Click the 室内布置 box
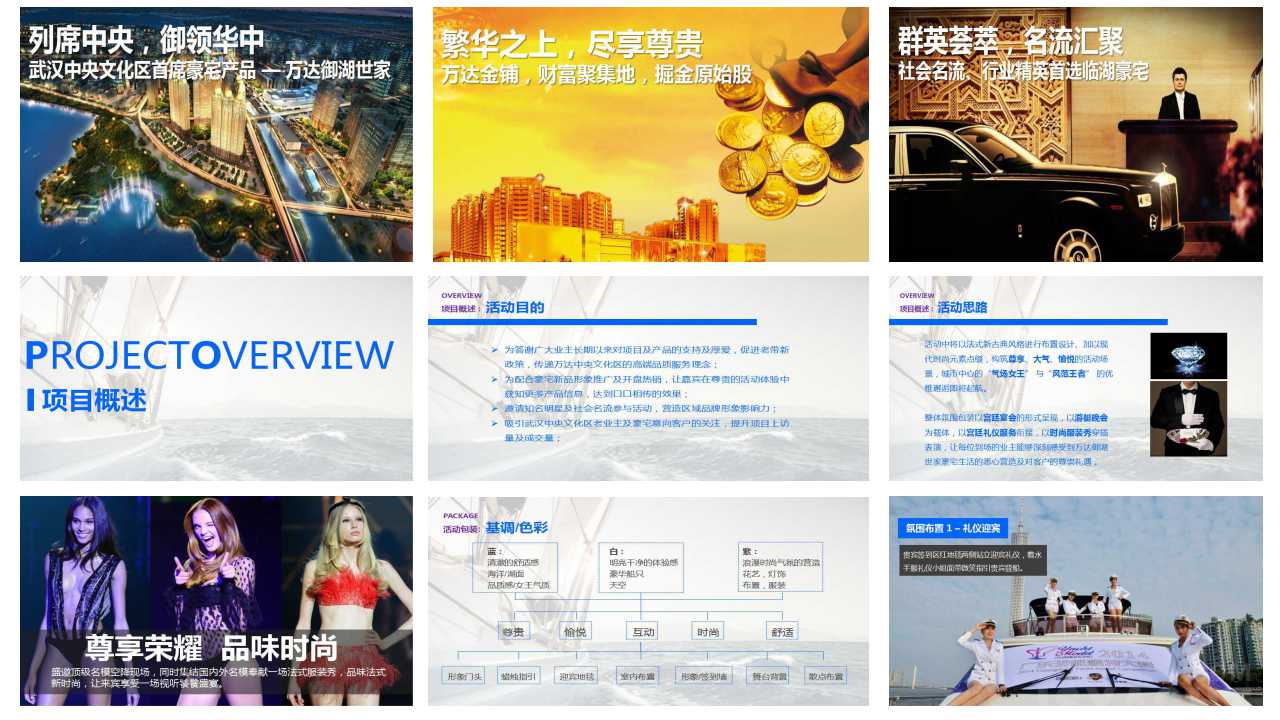 coord(637,676)
